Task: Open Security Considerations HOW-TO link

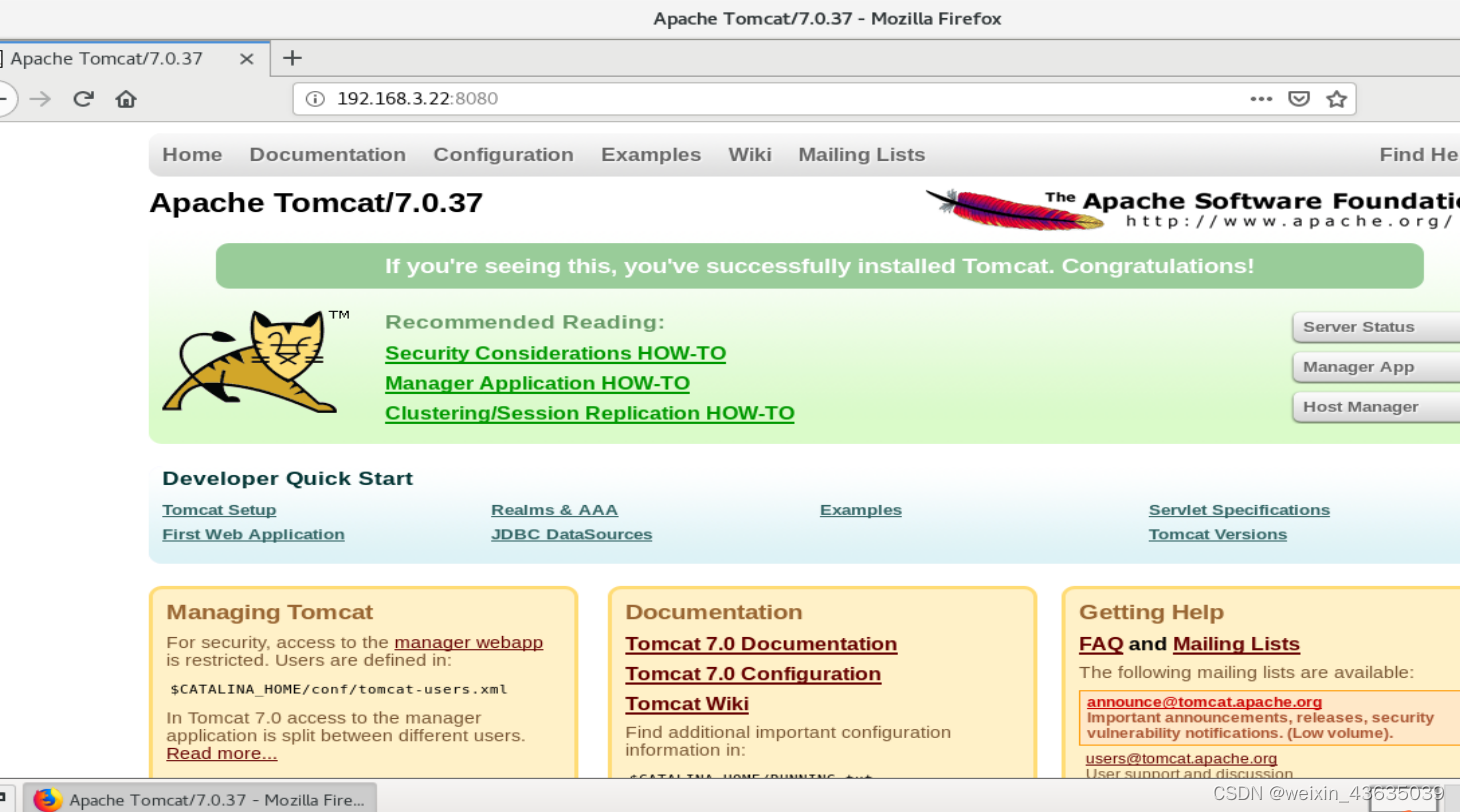Action: [555, 353]
